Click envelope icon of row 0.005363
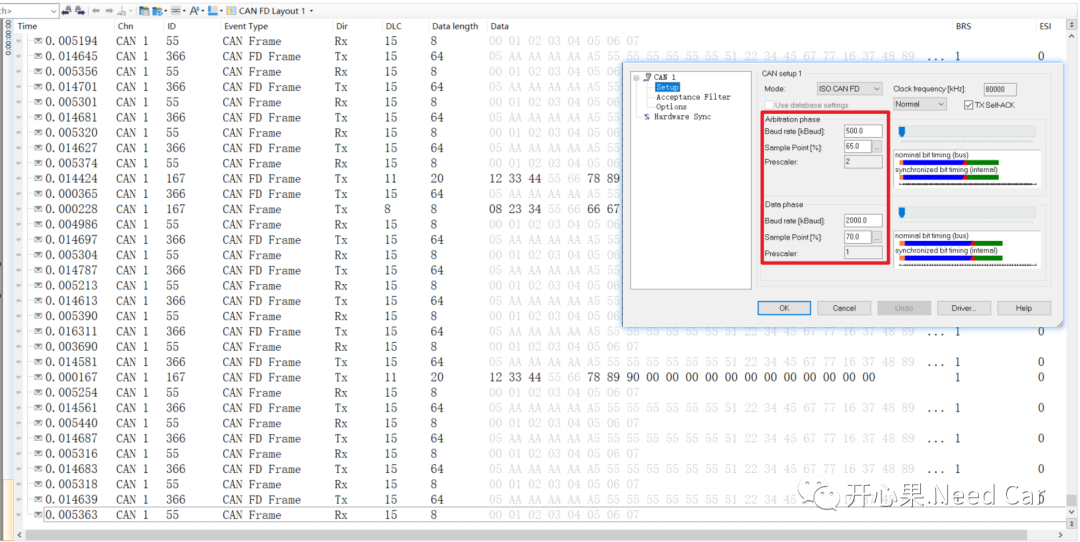 click(x=38, y=514)
